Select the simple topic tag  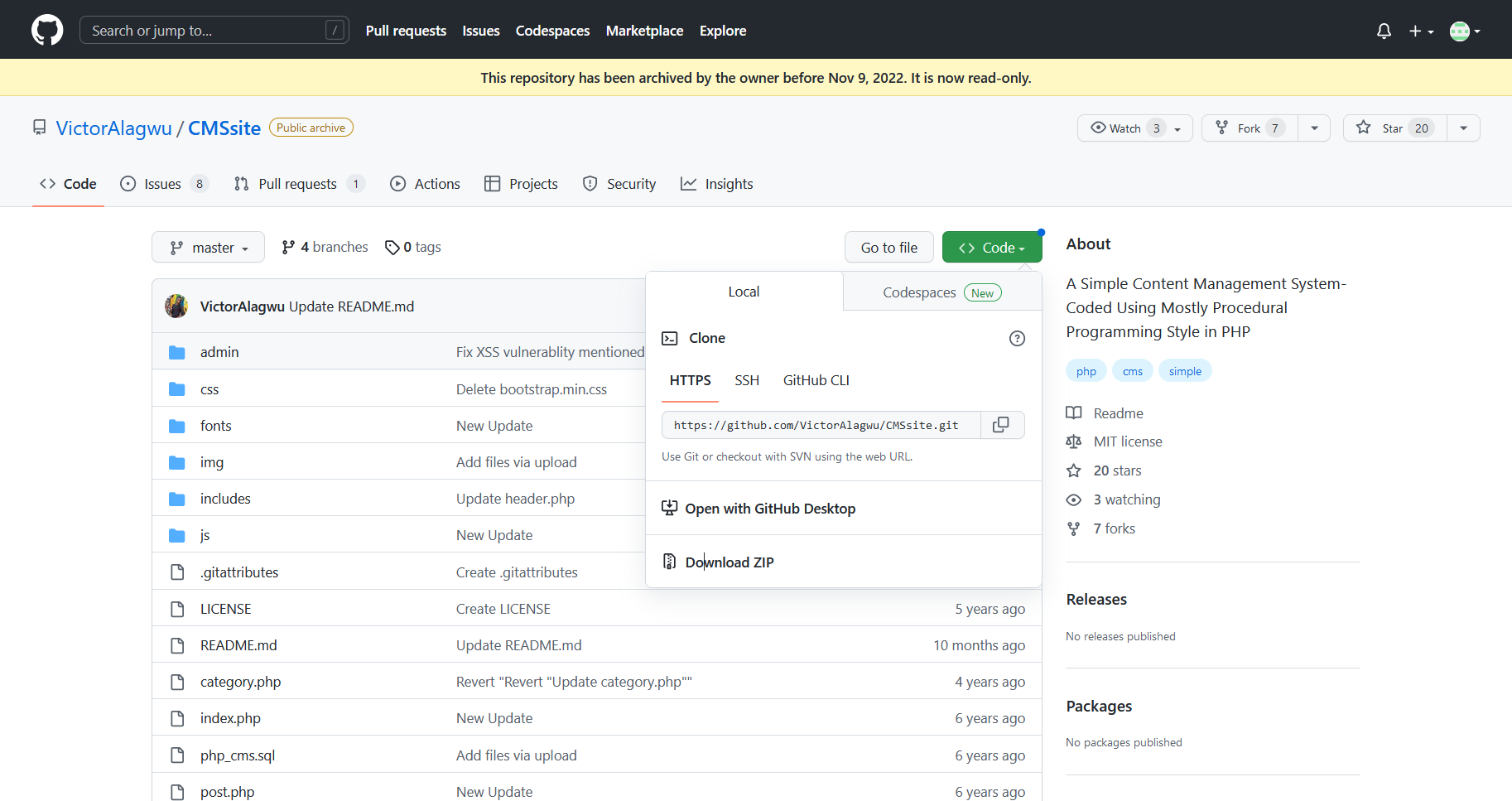pyautogui.click(x=1185, y=371)
